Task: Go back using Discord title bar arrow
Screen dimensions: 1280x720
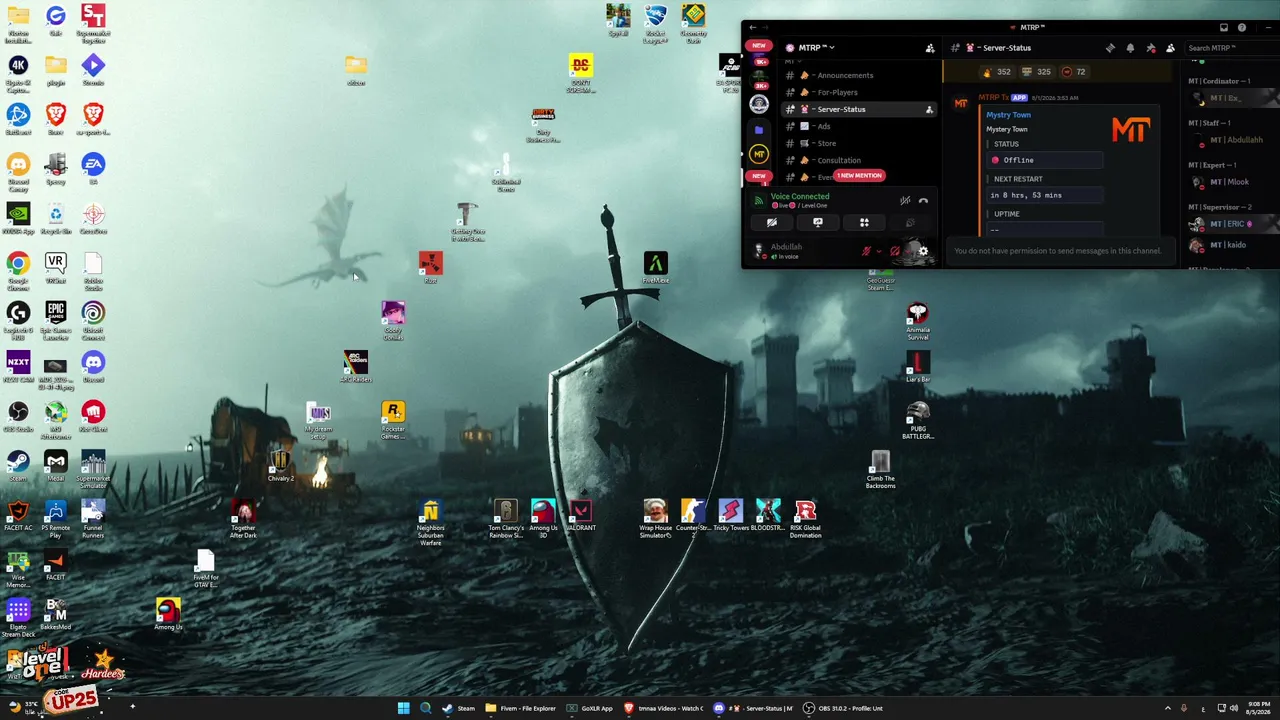Action: click(753, 28)
